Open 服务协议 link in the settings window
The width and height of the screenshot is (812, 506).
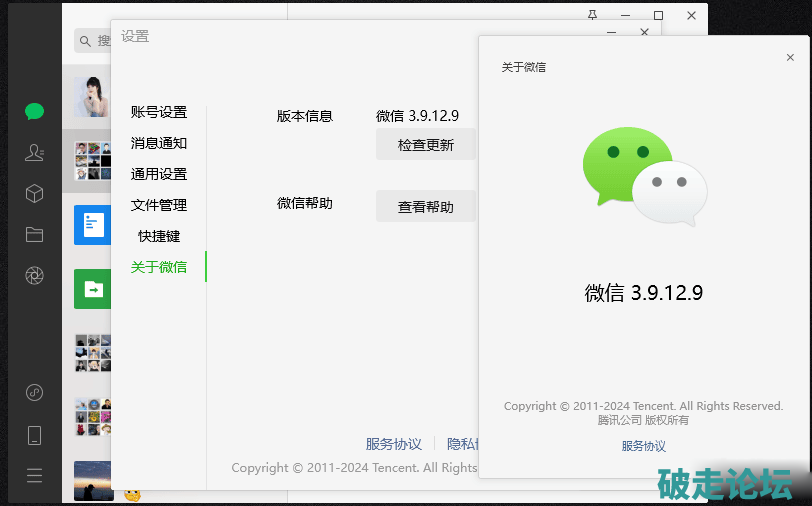point(393,444)
